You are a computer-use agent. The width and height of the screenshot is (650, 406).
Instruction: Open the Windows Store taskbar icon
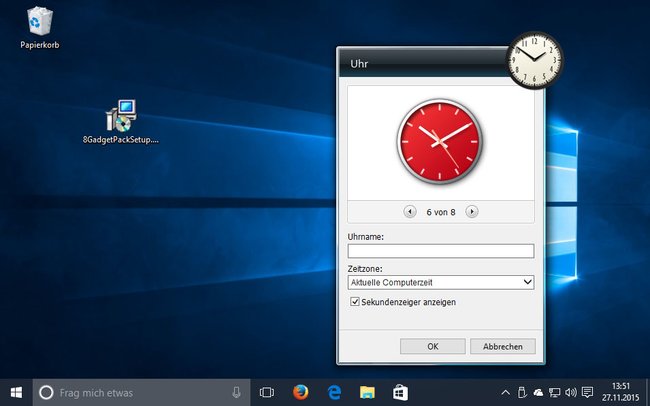pyautogui.click(x=400, y=392)
